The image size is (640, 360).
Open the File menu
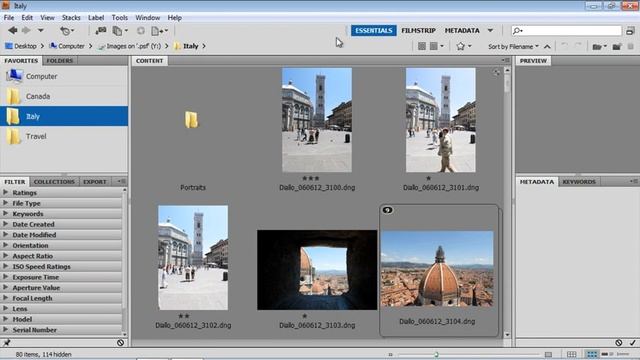tap(9, 18)
